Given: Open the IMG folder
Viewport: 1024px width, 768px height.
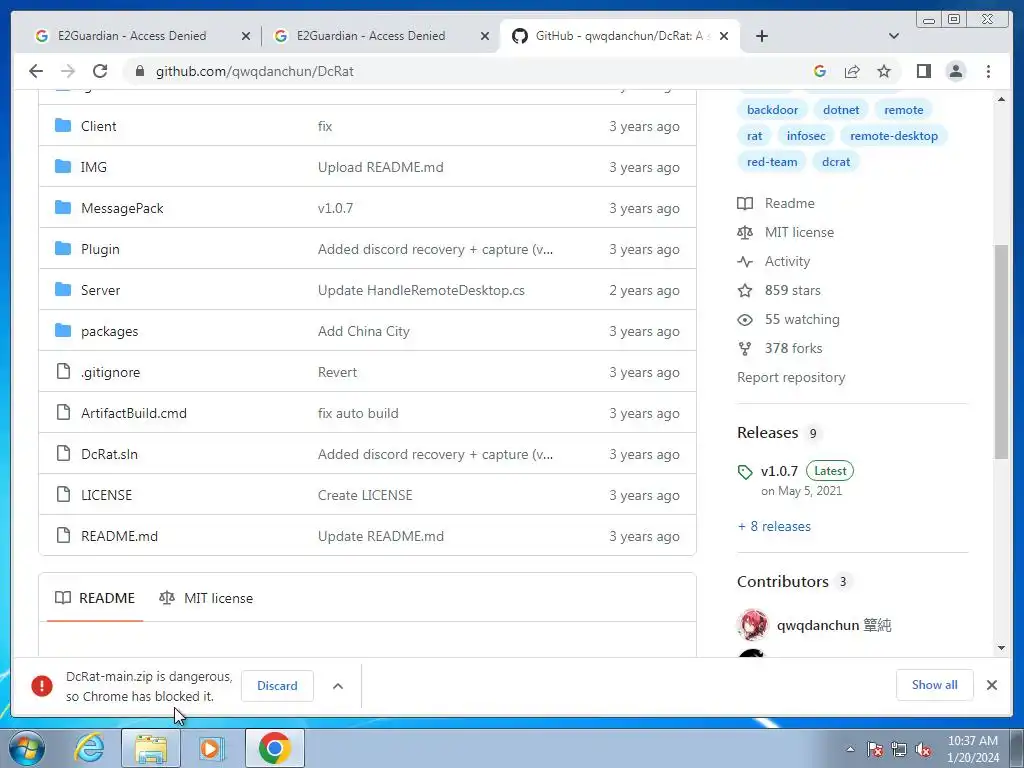Looking at the screenshot, I should [x=93, y=167].
